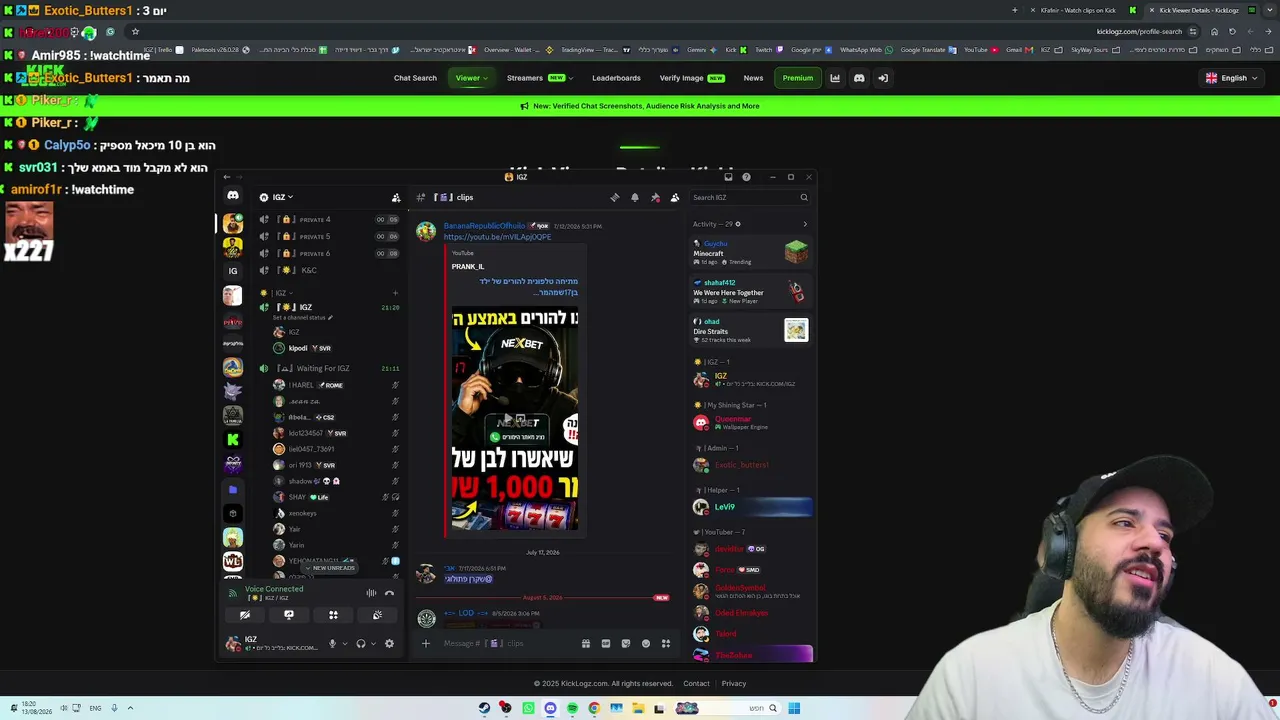This screenshot has width=1280, height=720.
Task: Select LeVi9 in the Helper list
Action: click(750, 507)
